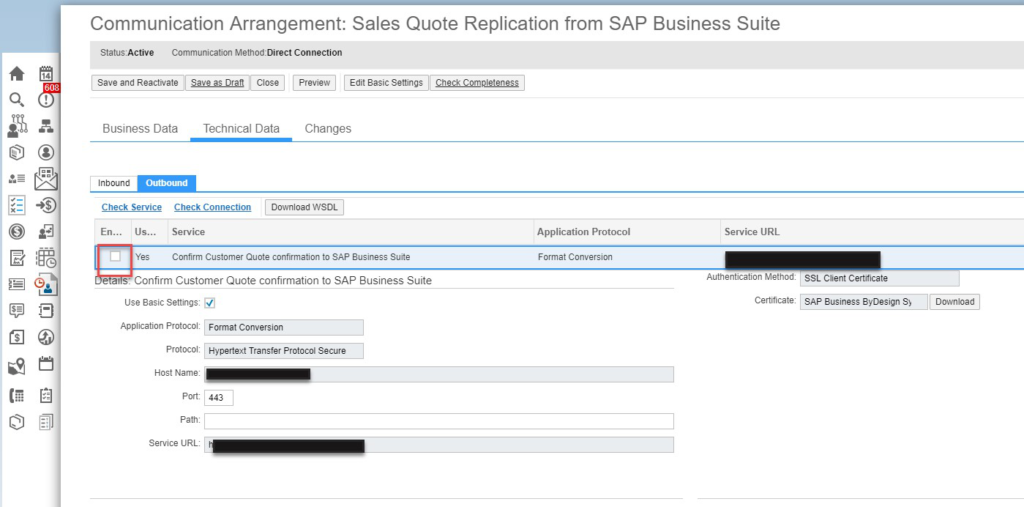This screenshot has width=1024, height=507.
Task: Open the envelope with grid mail icon
Action: tap(46, 178)
